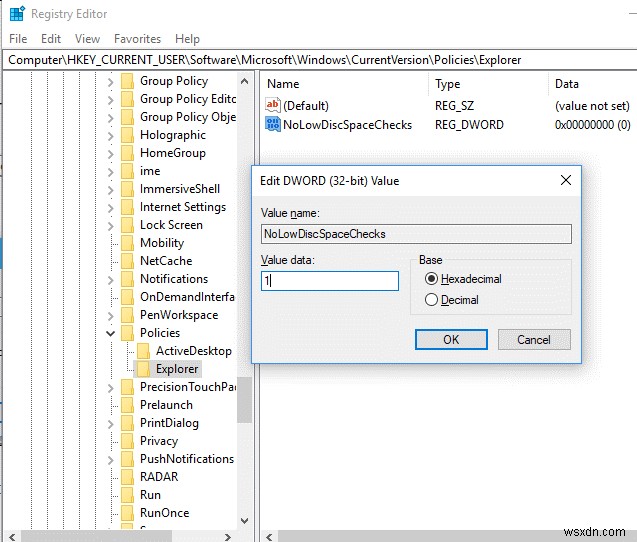
Task: Expand the Internet Settings key
Action: [x=110, y=208]
